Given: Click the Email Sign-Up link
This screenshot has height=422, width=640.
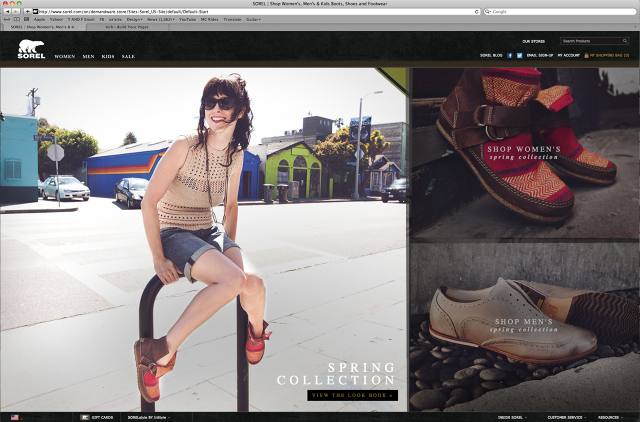Looking at the screenshot, I should coord(540,56).
